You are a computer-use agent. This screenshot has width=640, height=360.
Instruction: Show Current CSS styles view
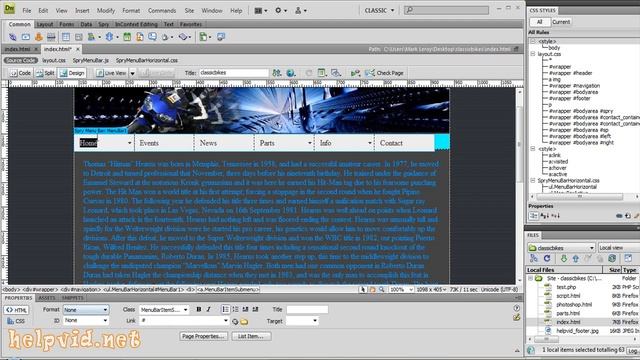(x=561, y=22)
